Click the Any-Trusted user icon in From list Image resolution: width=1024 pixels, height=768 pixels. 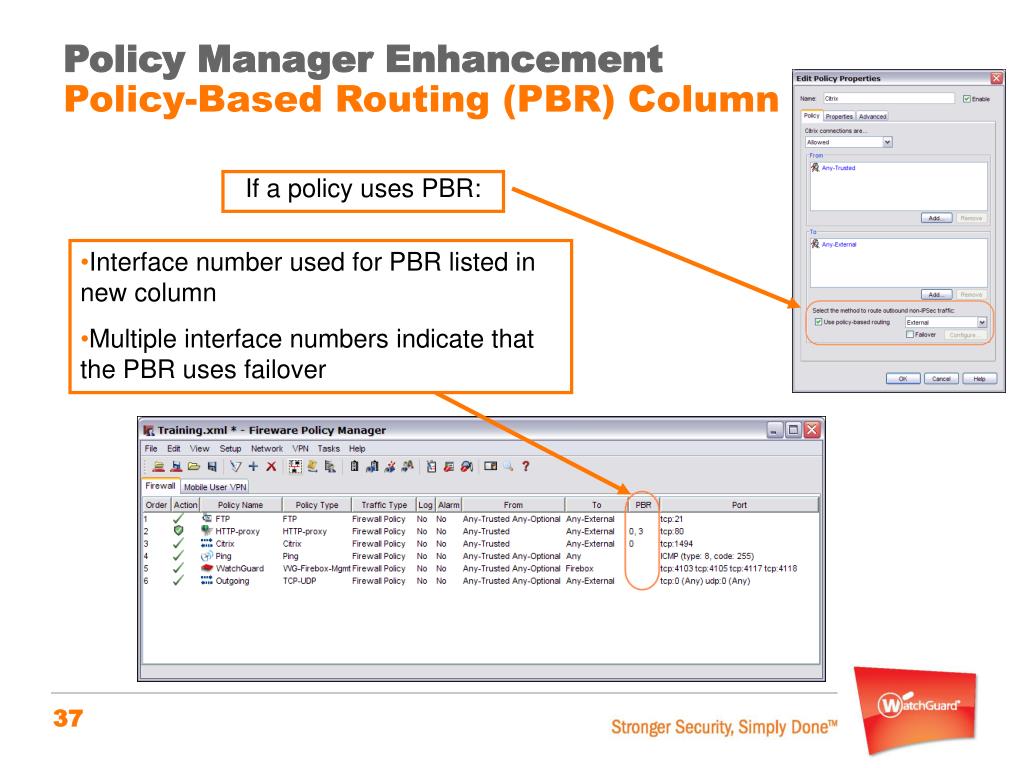click(x=815, y=168)
